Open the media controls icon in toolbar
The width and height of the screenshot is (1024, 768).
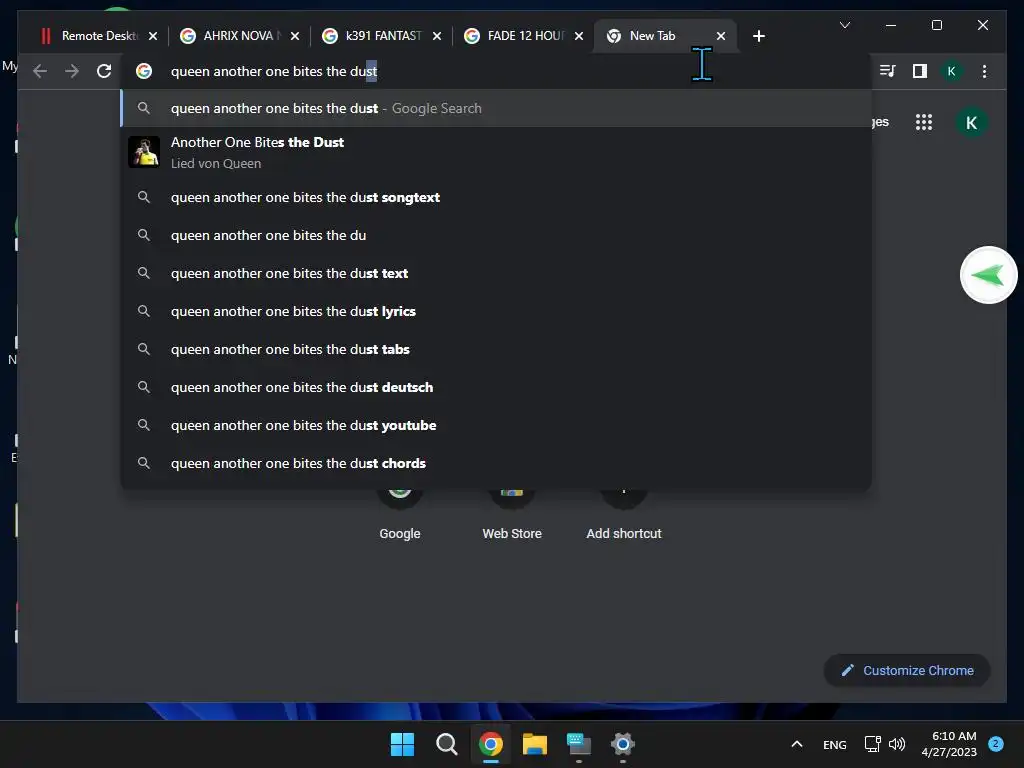(888, 71)
